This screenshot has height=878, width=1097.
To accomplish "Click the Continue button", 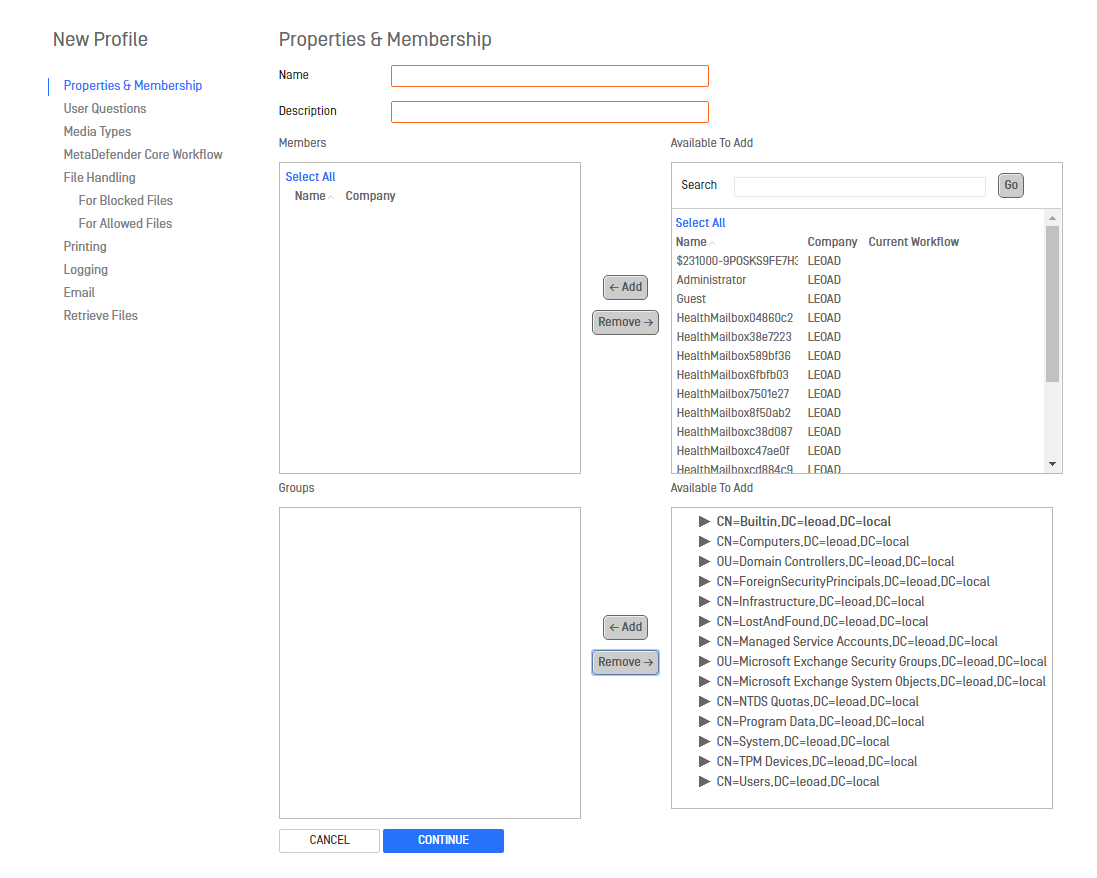I will [x=443, y=840].
